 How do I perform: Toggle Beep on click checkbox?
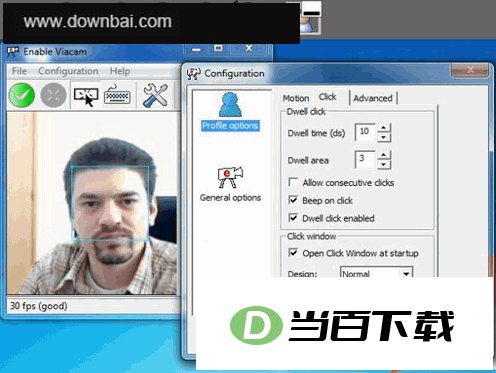[x=293, y=200]
